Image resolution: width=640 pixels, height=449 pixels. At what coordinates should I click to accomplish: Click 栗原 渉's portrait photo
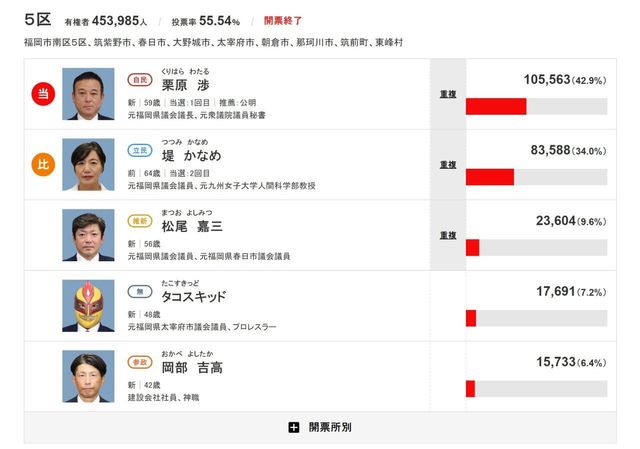pos(88,94)
